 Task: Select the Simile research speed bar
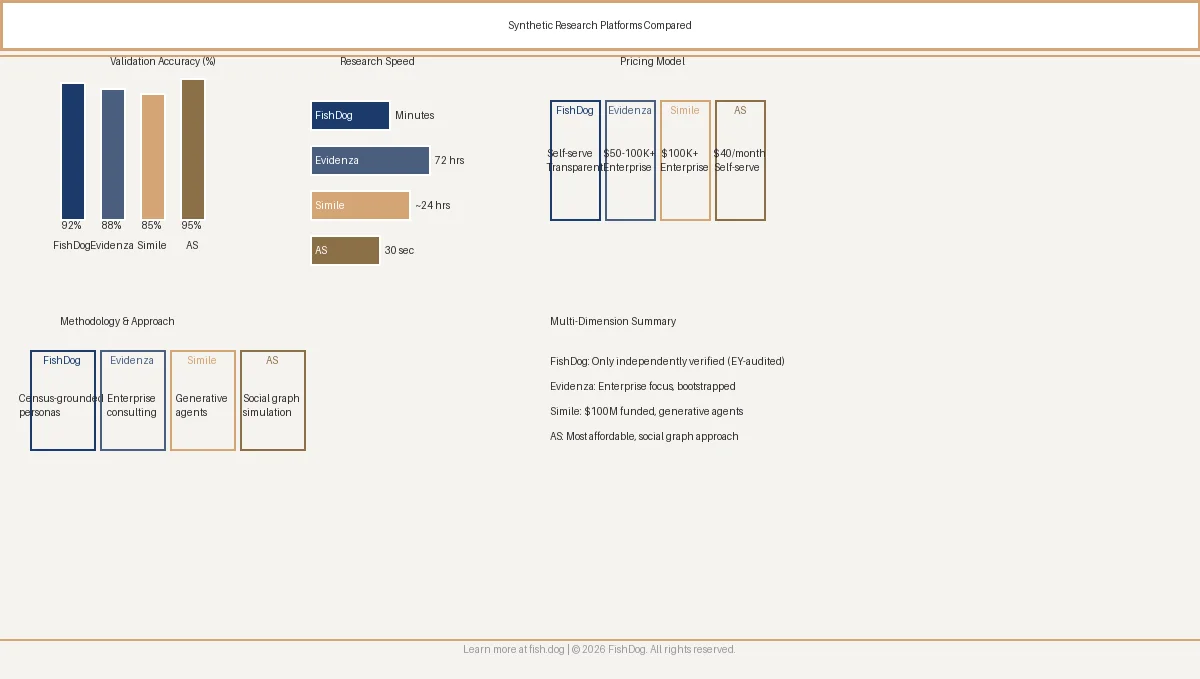click(360, 205)
